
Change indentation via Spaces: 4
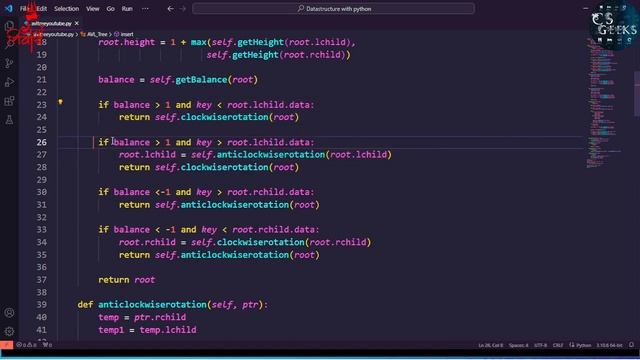518,345
